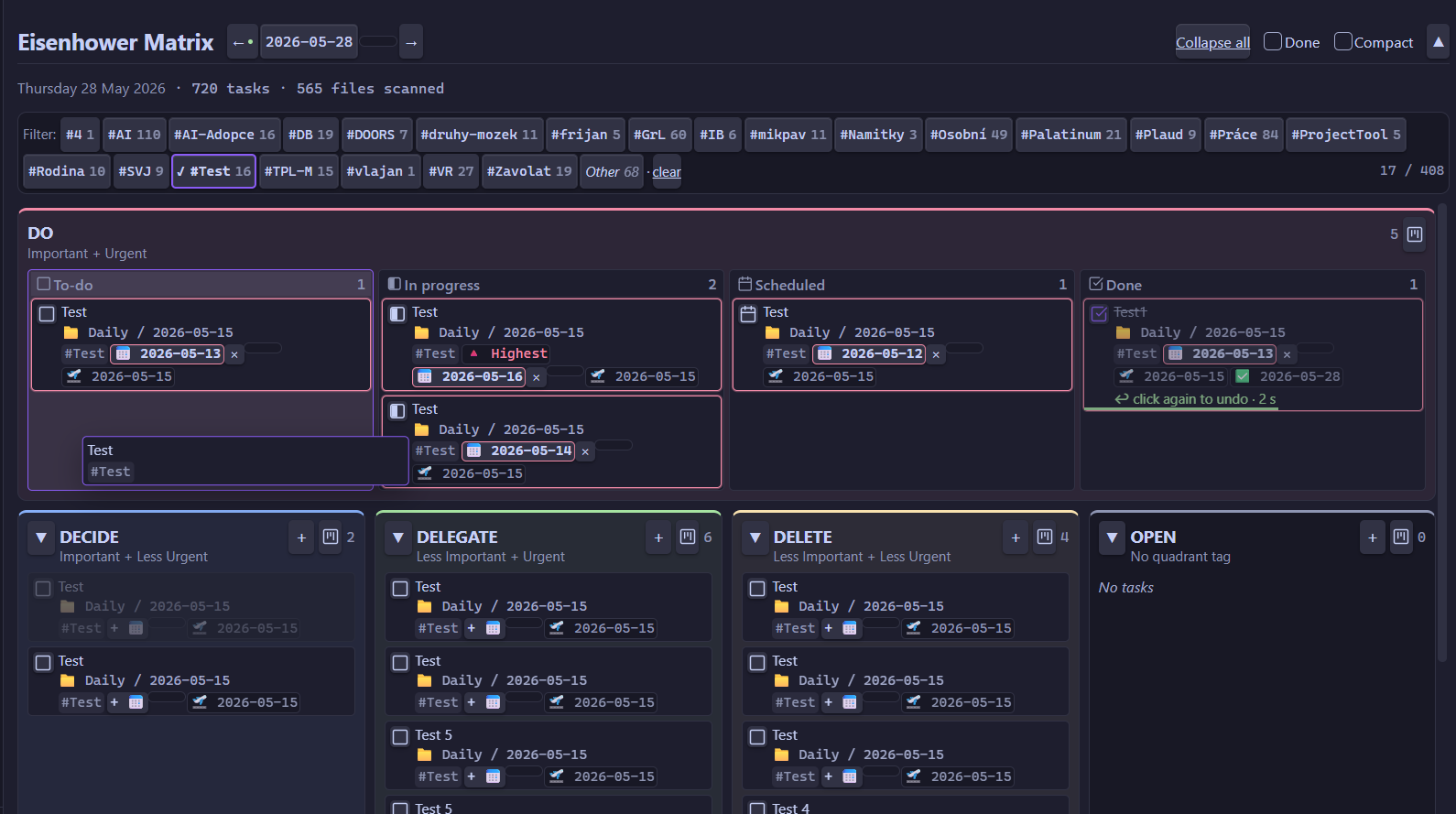Filter by #AI tag

click(134, 135)
